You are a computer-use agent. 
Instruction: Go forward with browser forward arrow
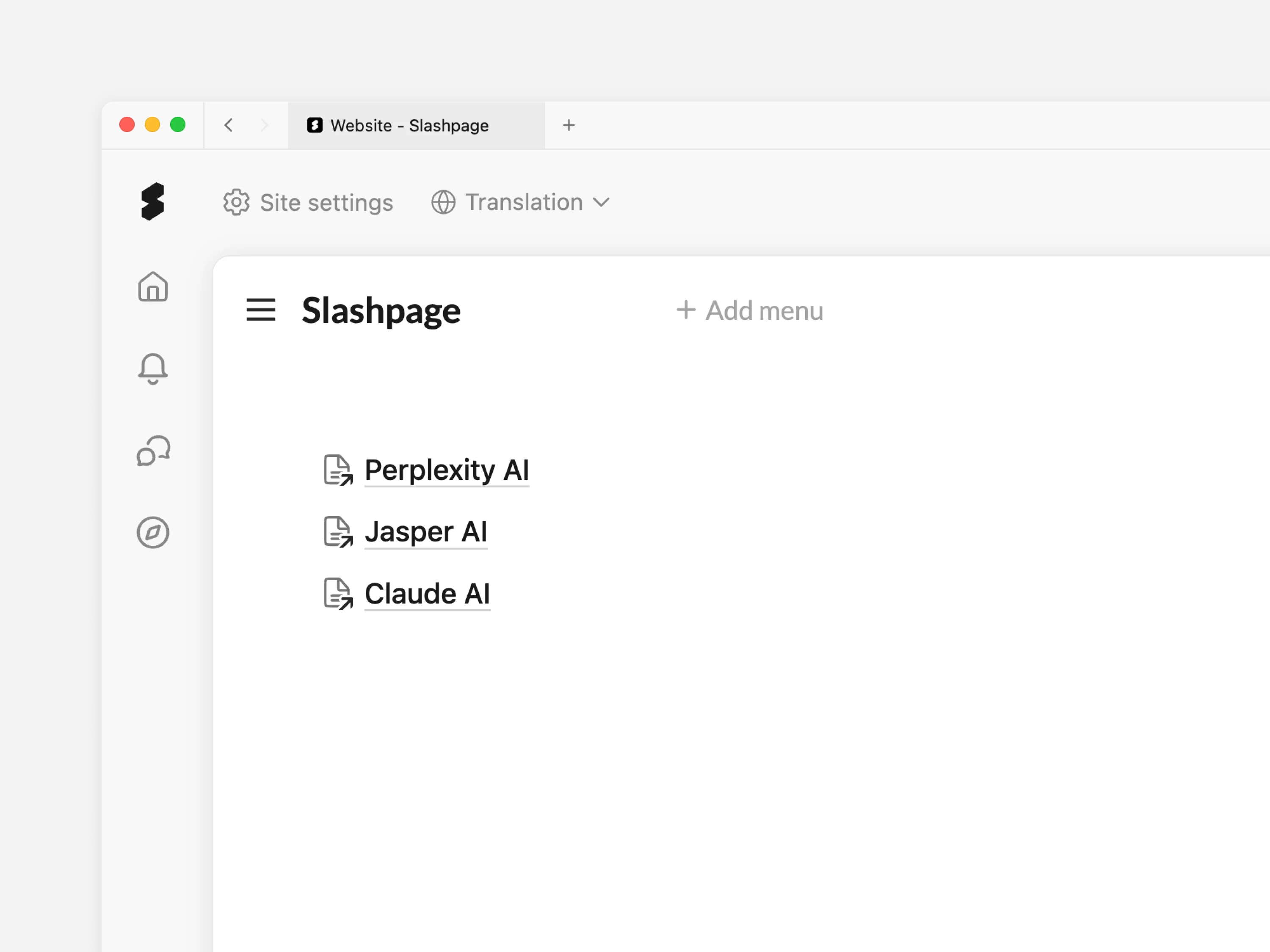coord(264,125)
